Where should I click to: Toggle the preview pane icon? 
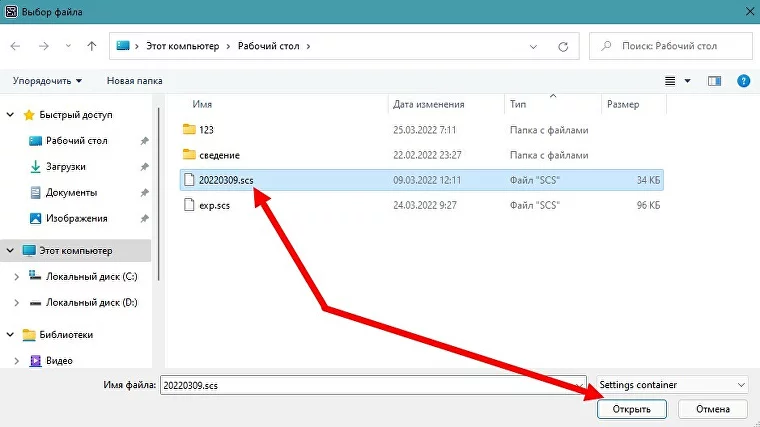(714, 81)
